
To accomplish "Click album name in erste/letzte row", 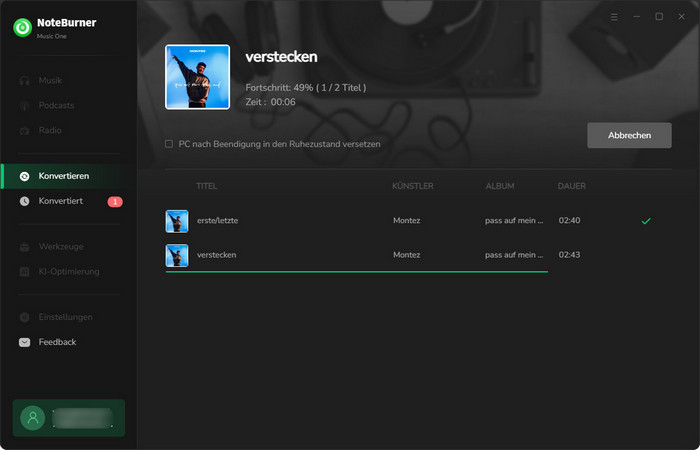I will coord(514,221).
